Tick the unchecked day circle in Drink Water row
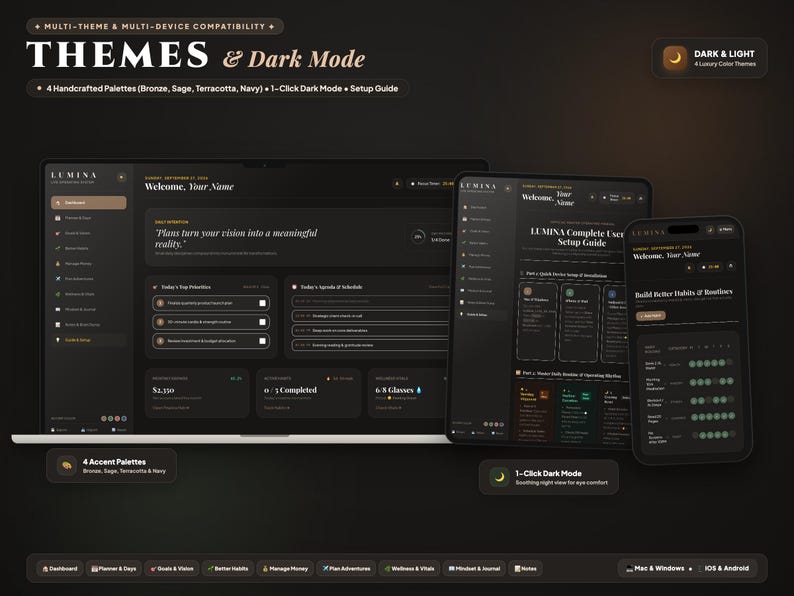Image resolution: width=794 pixels, height=596 pixels. (730, 362)
